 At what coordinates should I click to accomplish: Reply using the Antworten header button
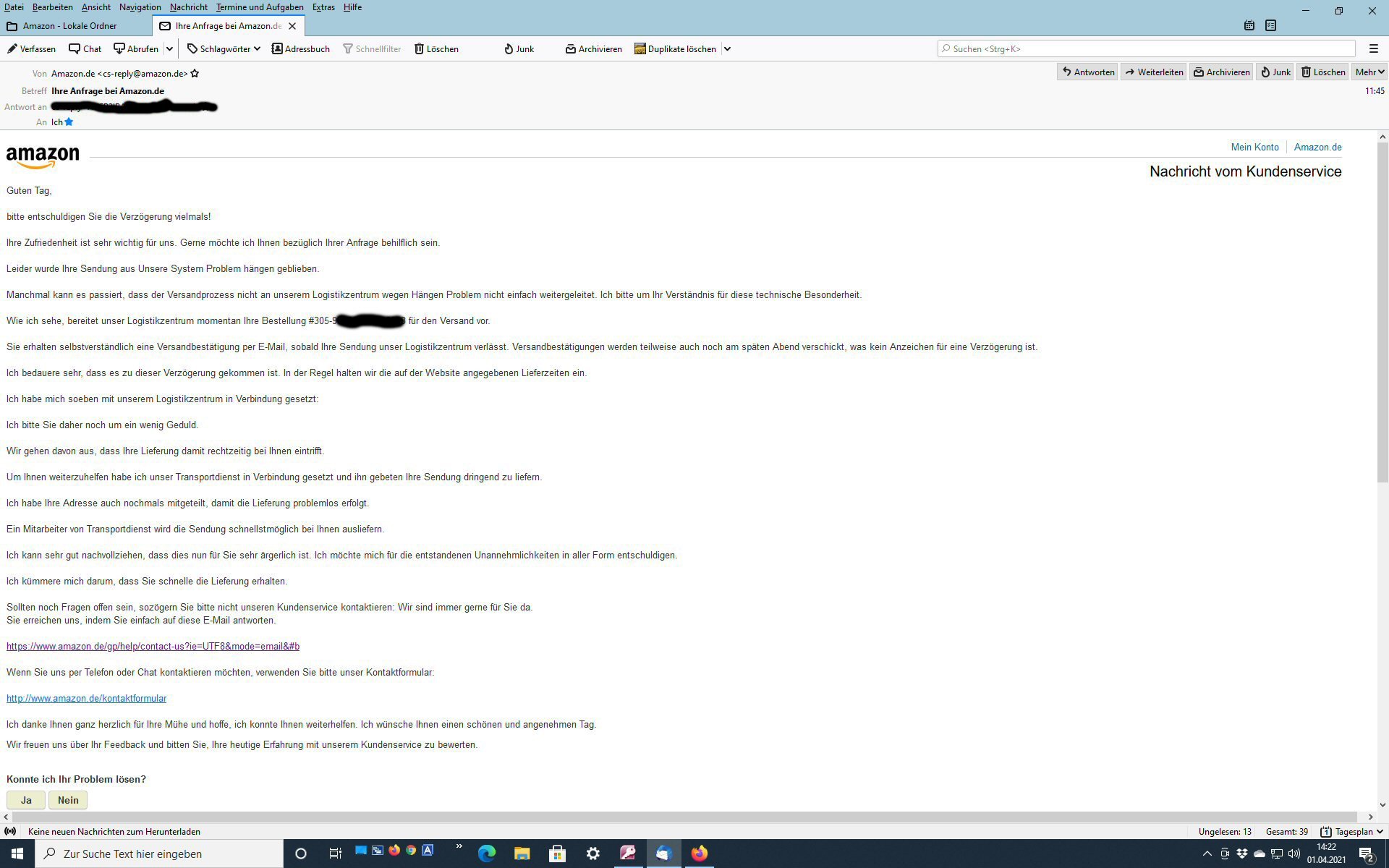point(1087,72)
